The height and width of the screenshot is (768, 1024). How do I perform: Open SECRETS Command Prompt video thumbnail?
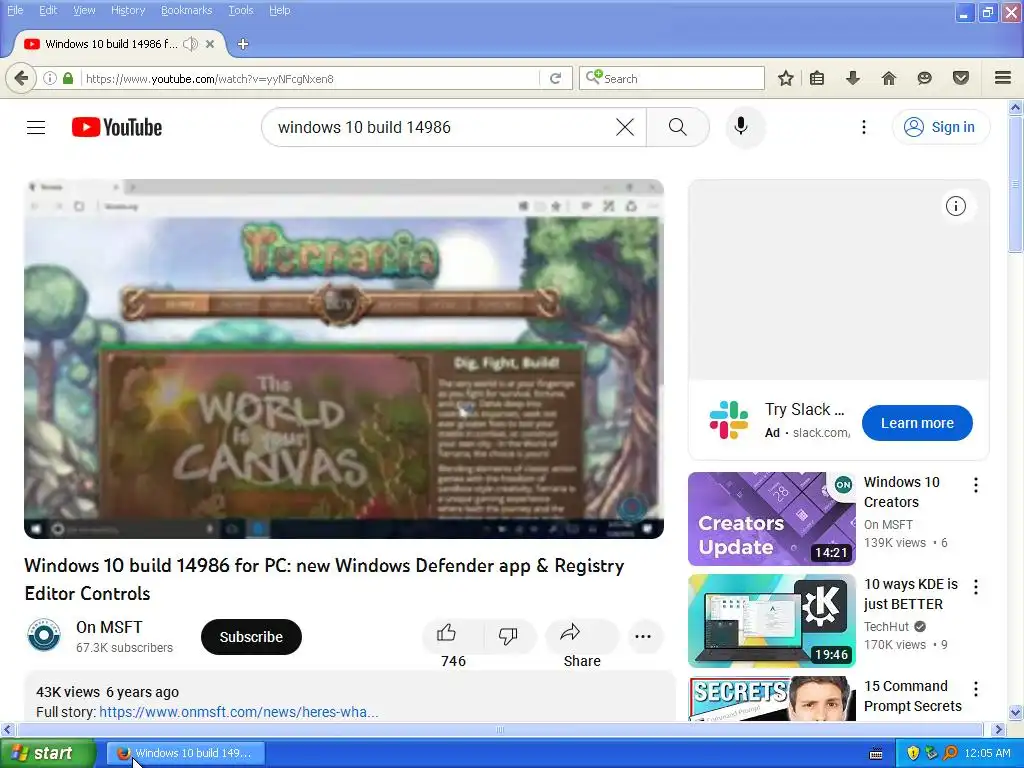[772, 699]
